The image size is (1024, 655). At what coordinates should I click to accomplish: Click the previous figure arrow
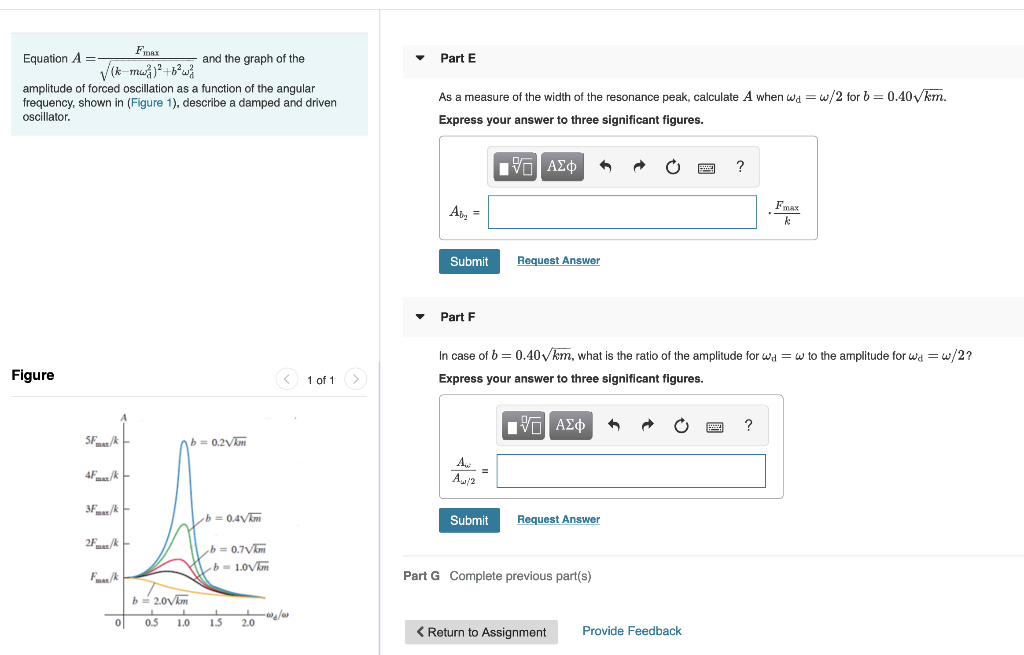tap(287, 379)
